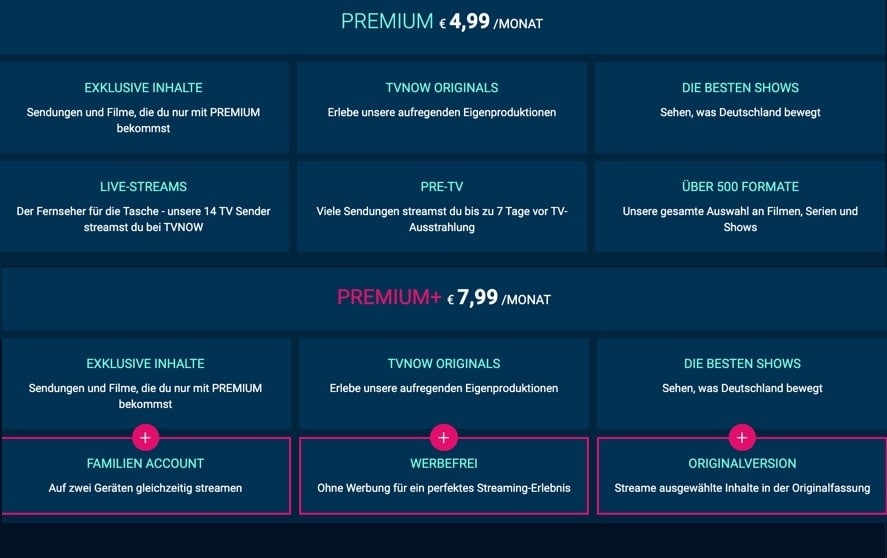The width and height of the screenshot is (887, 558).
Task: Click the Live-Streams feature tile
Action: (144, 206)
